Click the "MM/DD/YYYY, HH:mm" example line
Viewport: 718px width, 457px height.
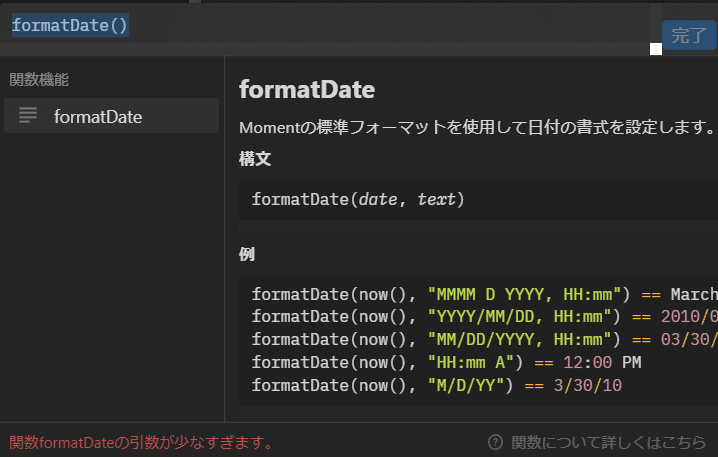[x=484, y=339]
